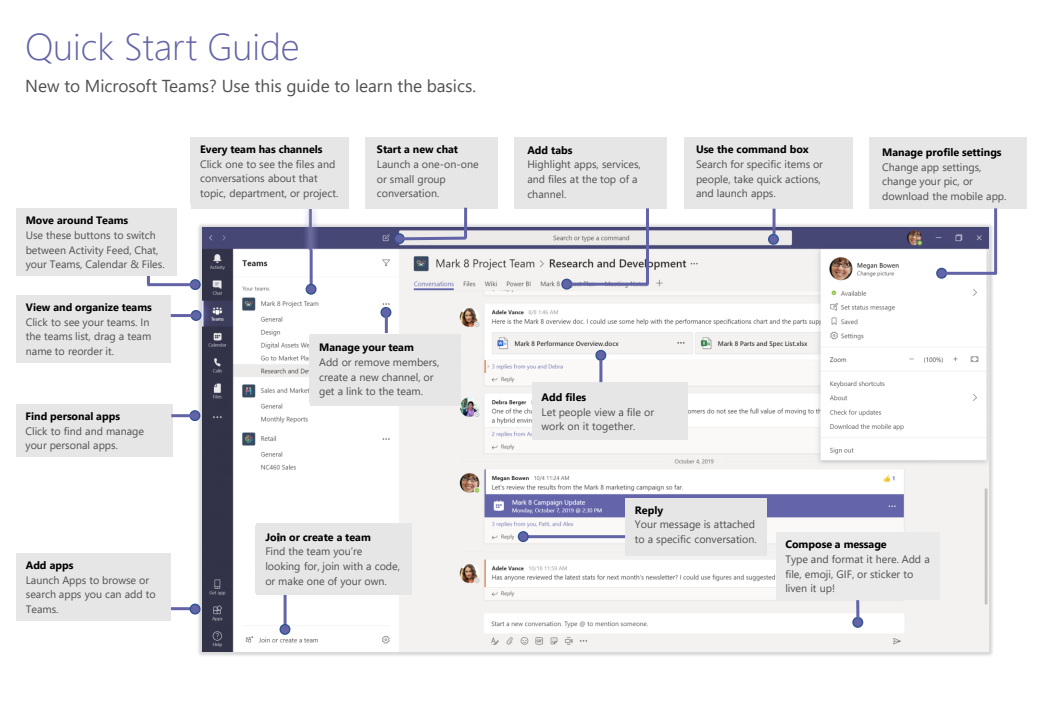Filter the teams list
The width and height of the screenshot is (1051, 712).
pos(386,263)
